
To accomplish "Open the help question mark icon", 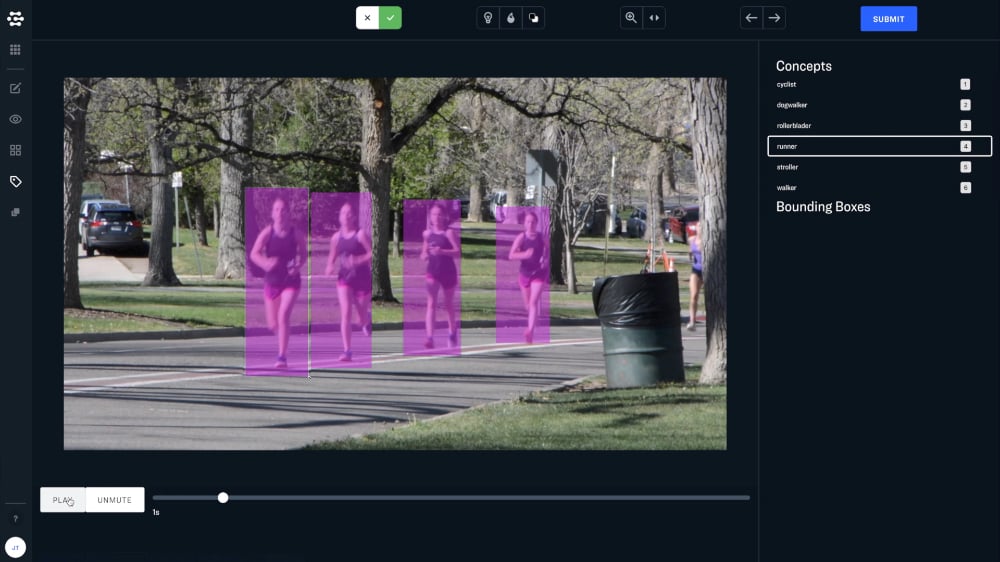I will [x=15, y=519].
